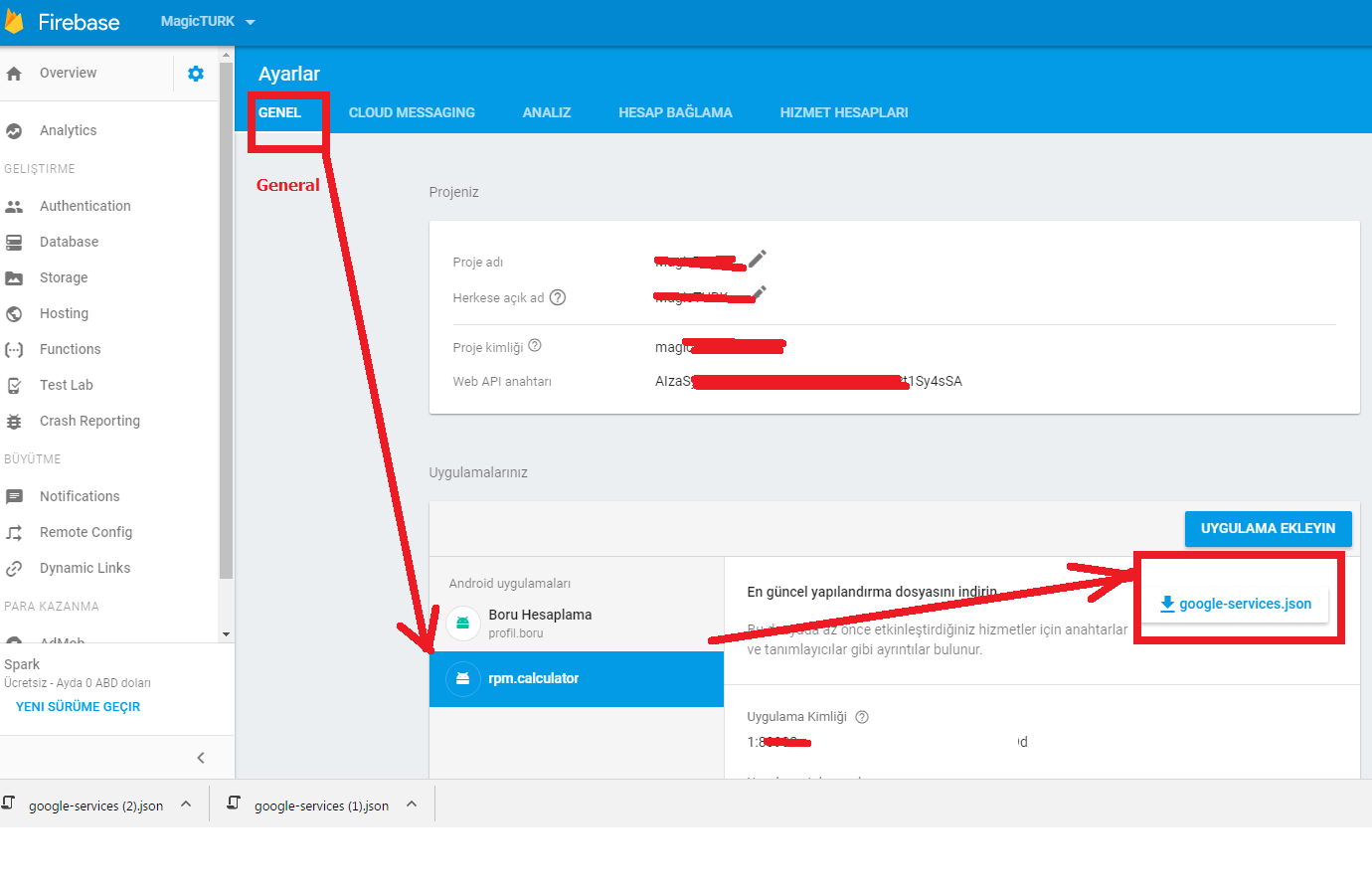Screen dimensions: 1372x895
Task: Click the Spark plan name
Action: pos(22,665)
